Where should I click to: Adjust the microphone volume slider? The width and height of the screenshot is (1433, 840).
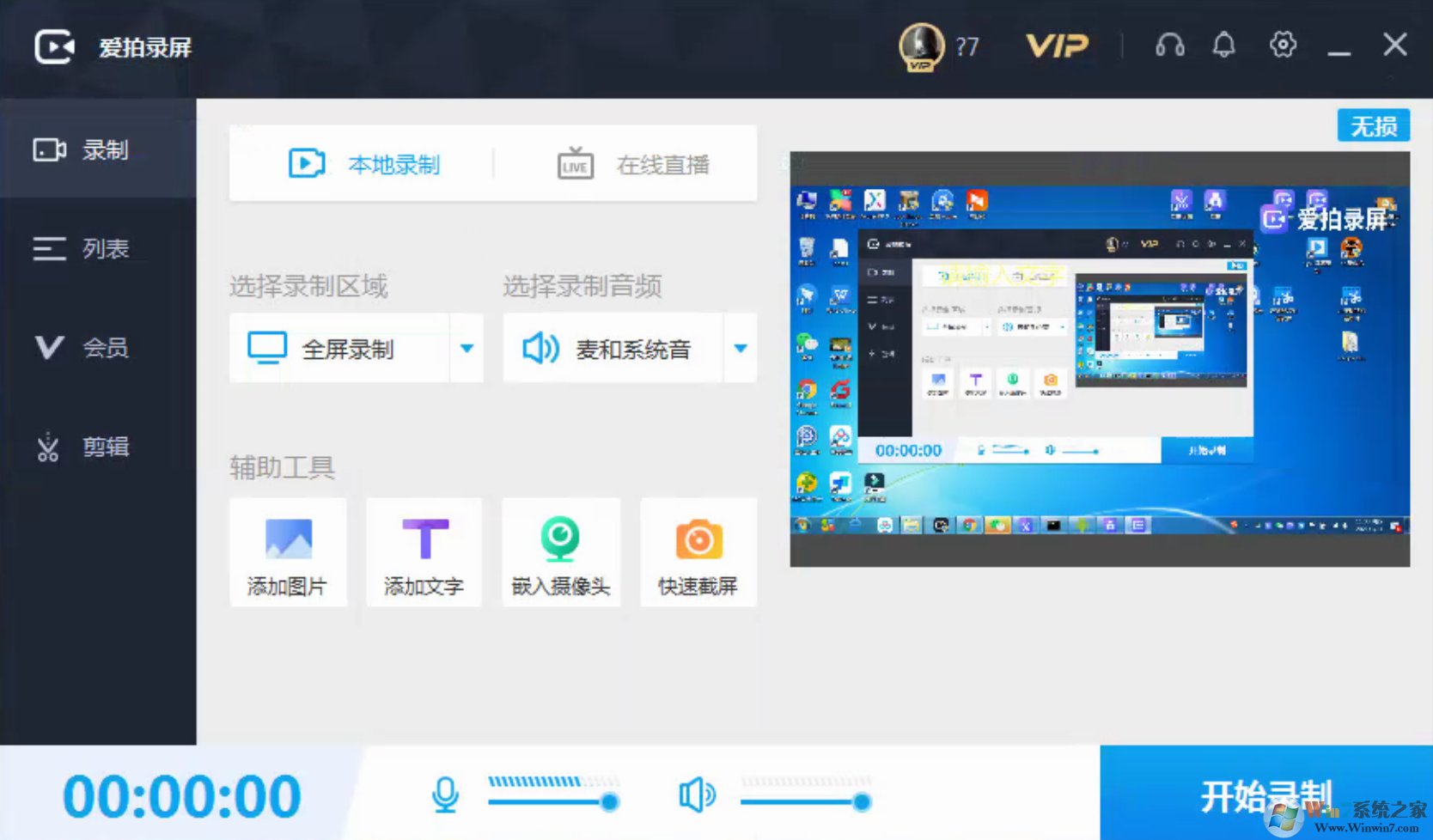coord(609,802)
